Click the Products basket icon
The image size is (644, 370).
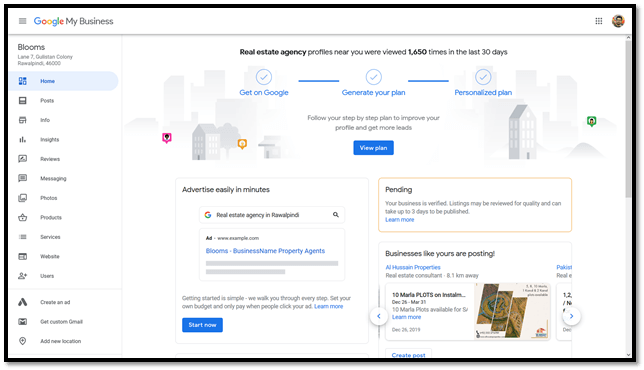click(23, 217)
